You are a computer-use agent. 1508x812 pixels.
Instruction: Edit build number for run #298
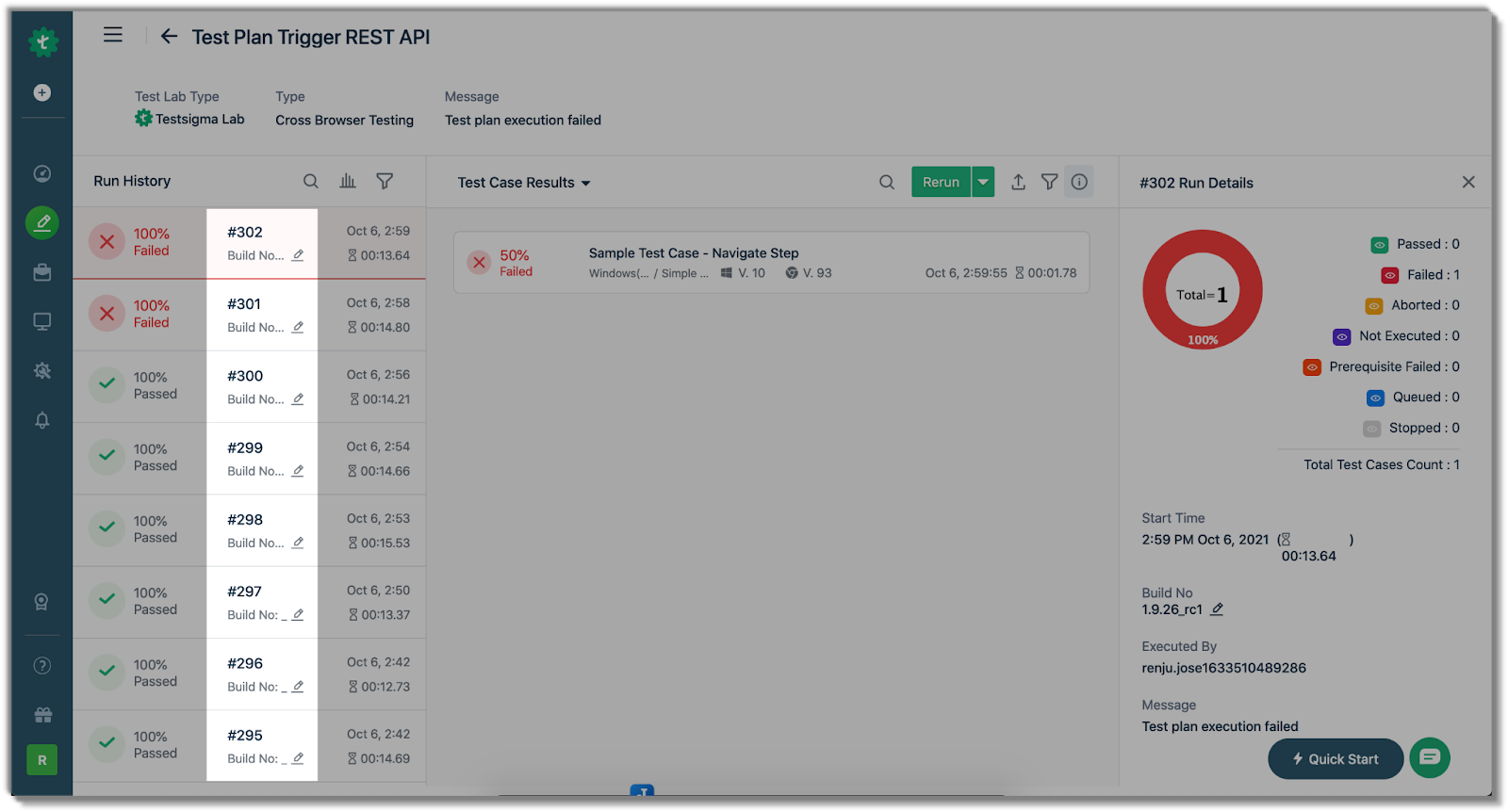click(298, 543)
